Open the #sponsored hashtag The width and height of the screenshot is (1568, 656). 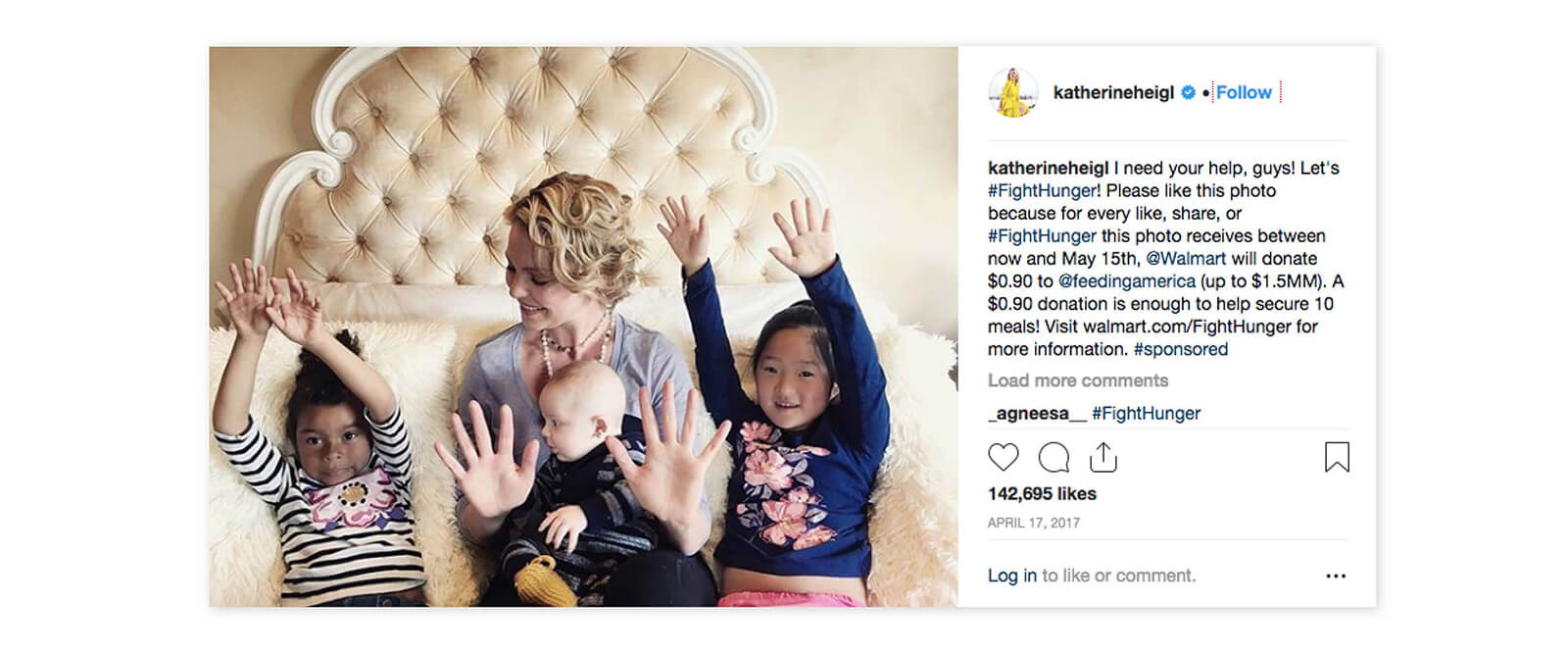(x=1181, y=349)
